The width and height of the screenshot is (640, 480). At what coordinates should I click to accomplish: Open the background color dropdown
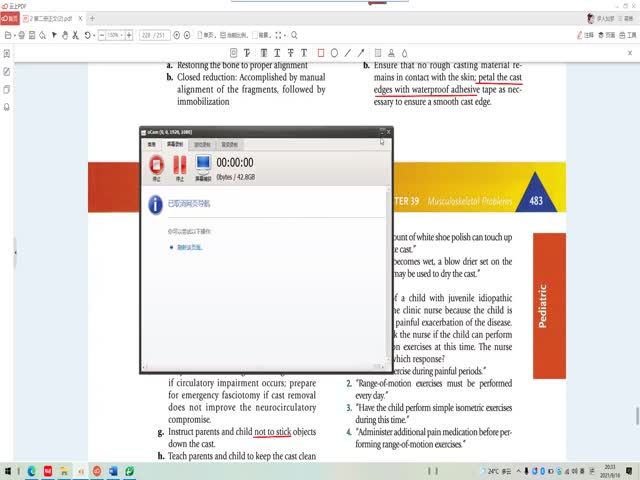[262, 36]
